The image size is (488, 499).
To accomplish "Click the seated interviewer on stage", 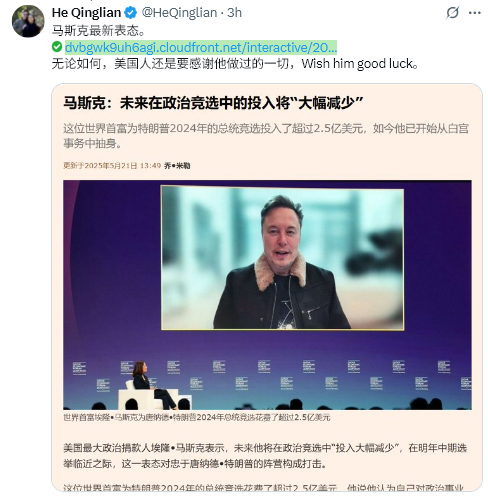I will tap(152, 385).
